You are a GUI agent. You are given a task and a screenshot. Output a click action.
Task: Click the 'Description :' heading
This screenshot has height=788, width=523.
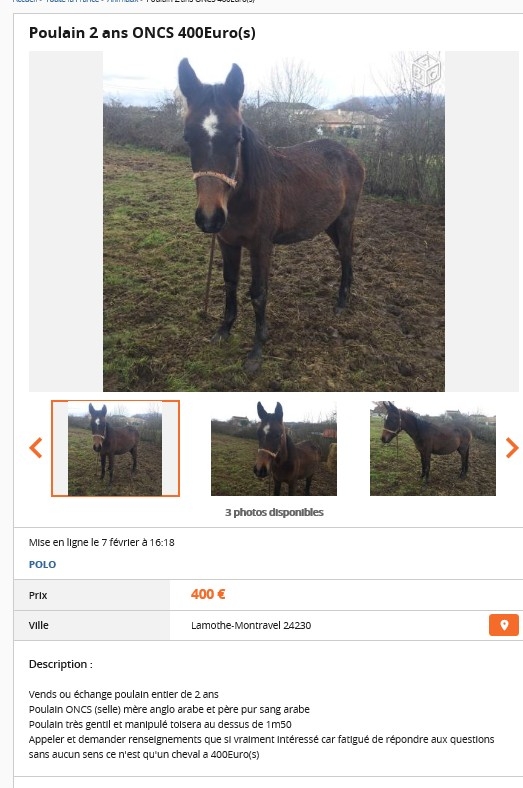click(61, 664)
